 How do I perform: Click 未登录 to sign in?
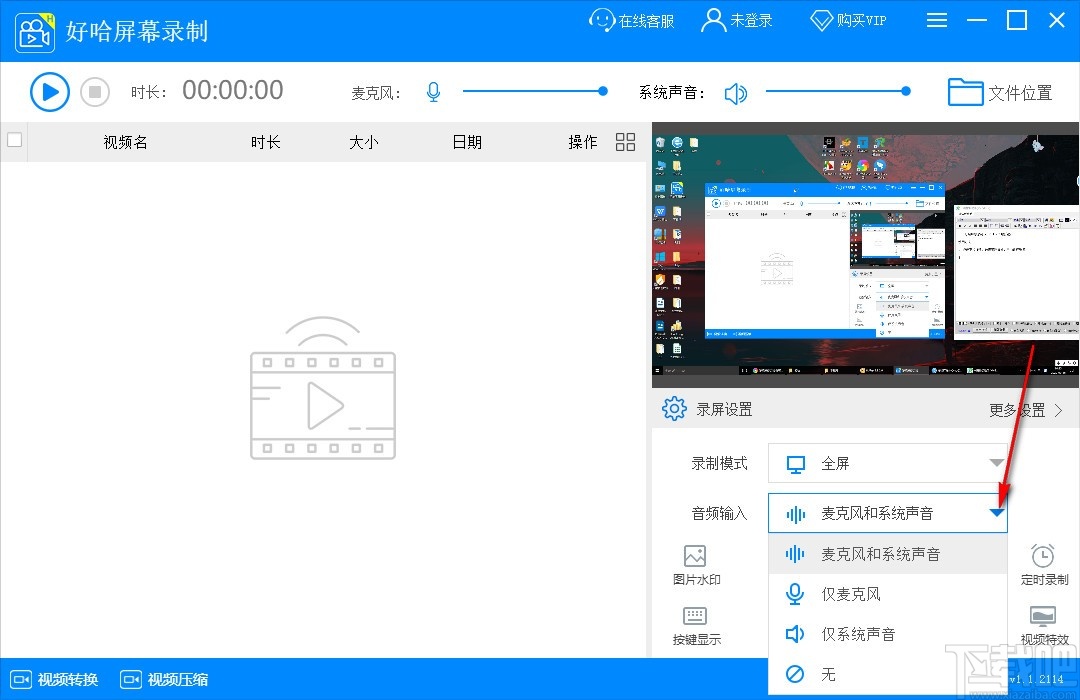[x=738, y=20]
